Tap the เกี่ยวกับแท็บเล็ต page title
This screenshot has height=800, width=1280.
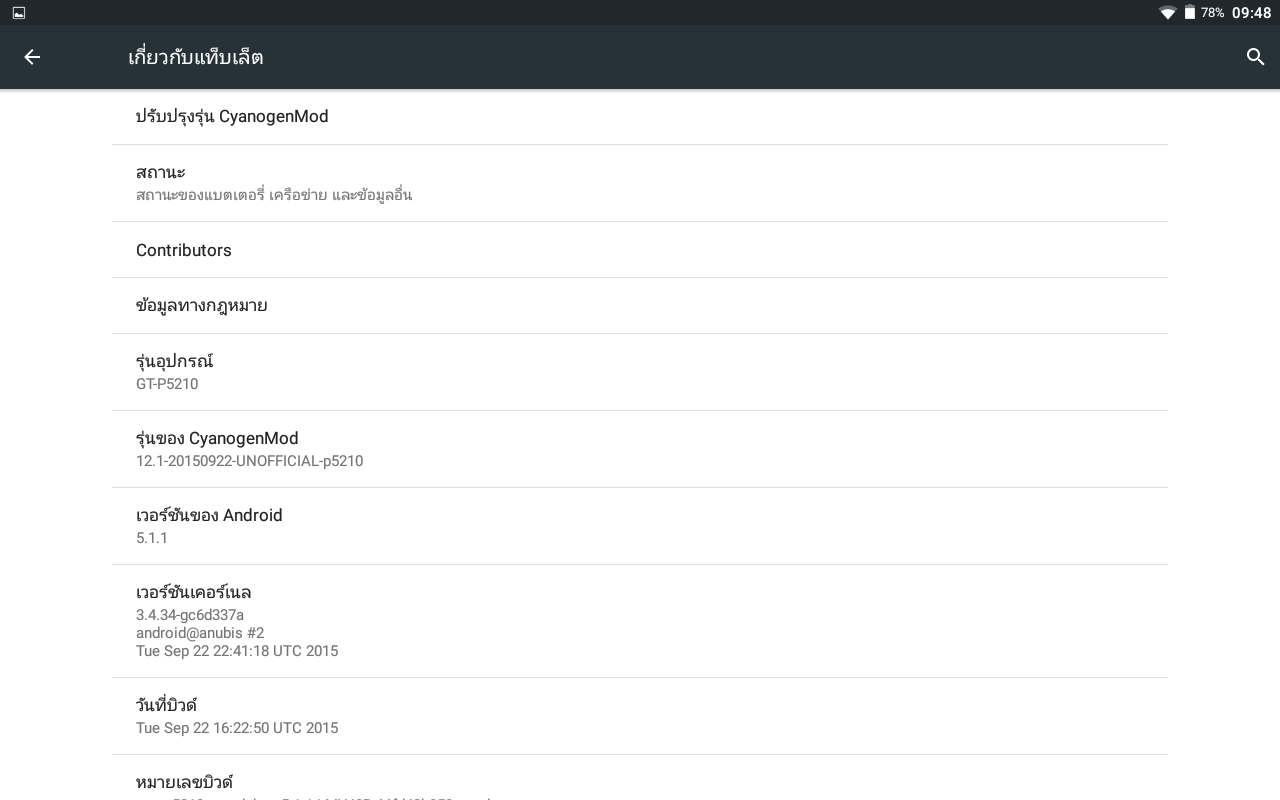tap(196, 57)
